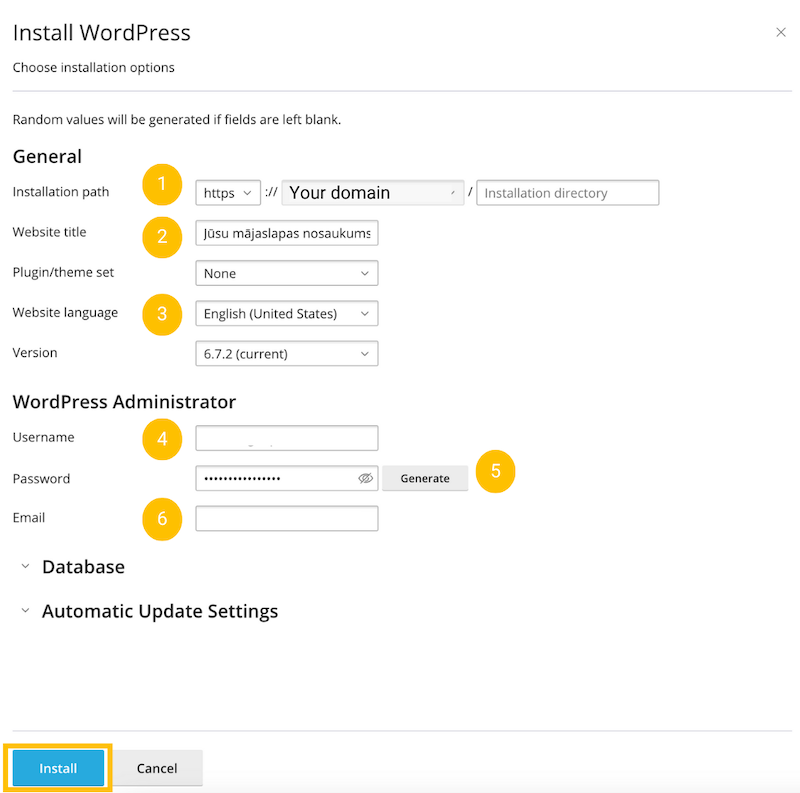This screenshot has height=793, width=800.
Task: Click the administrator Email field
Action: click(286, 518)
